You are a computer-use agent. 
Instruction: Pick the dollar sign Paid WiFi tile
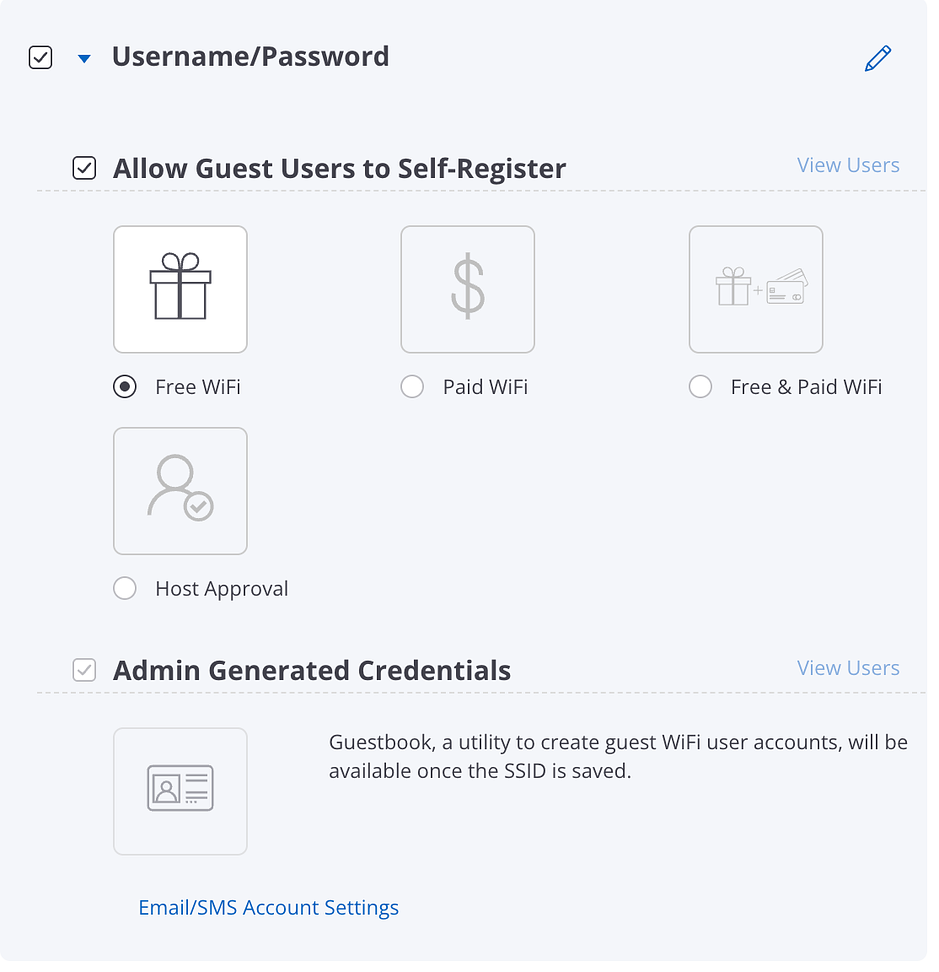tap(467, 289)
